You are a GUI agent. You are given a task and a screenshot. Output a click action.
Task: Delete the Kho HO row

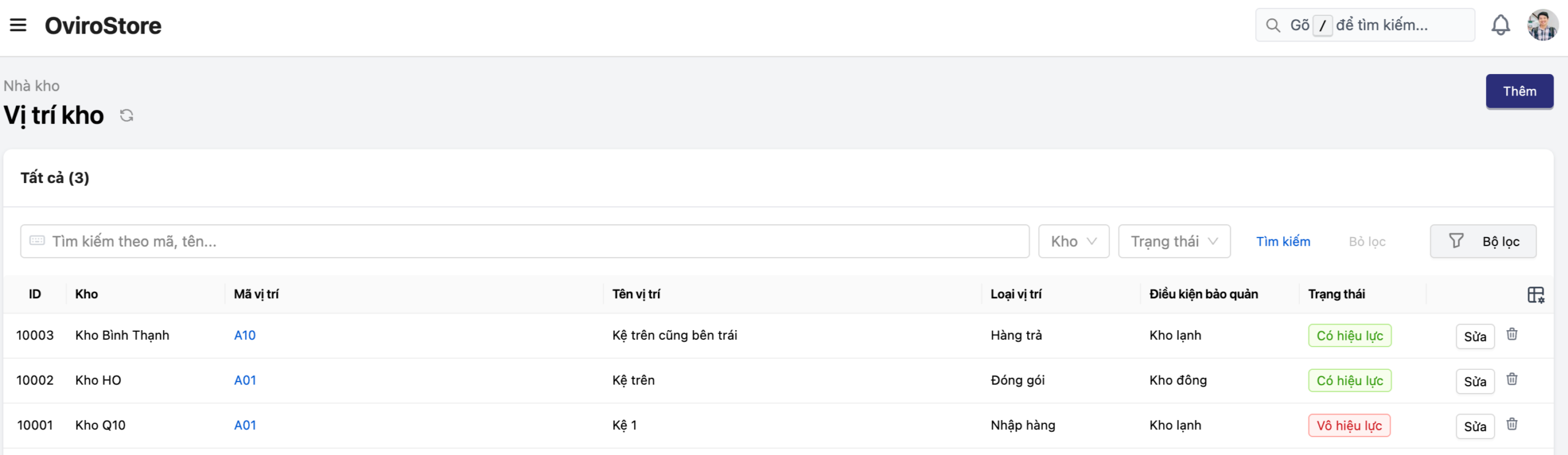pyautogui.click(x=1512, y=379)
